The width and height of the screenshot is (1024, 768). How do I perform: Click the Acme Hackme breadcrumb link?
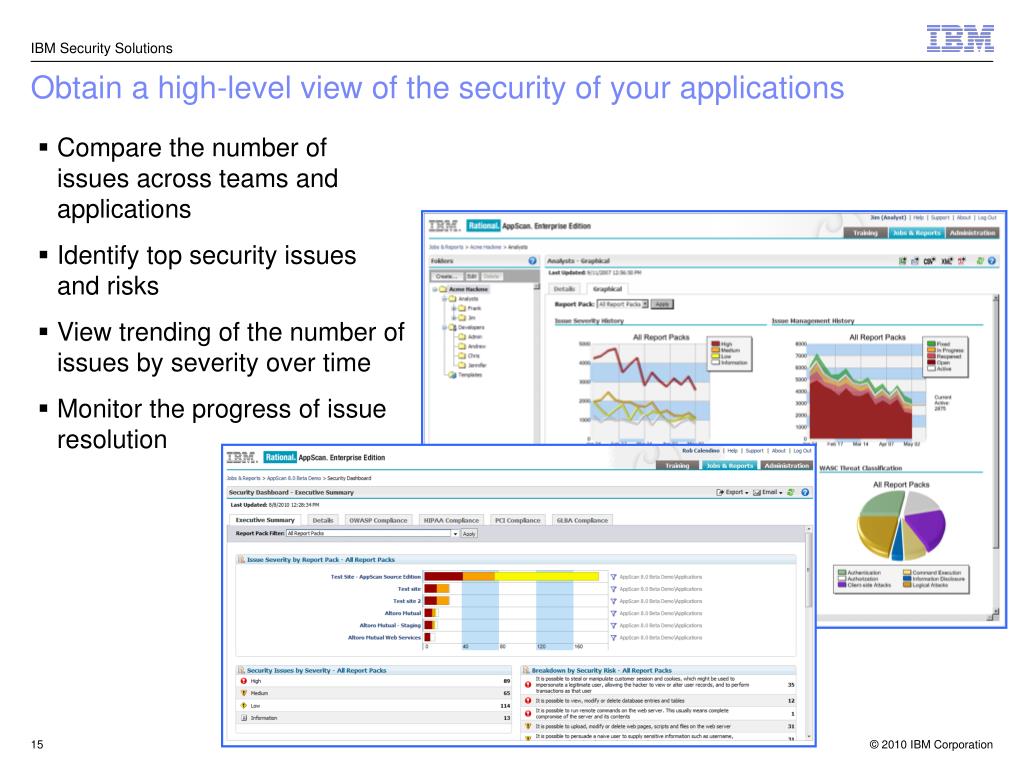(485, 247)
